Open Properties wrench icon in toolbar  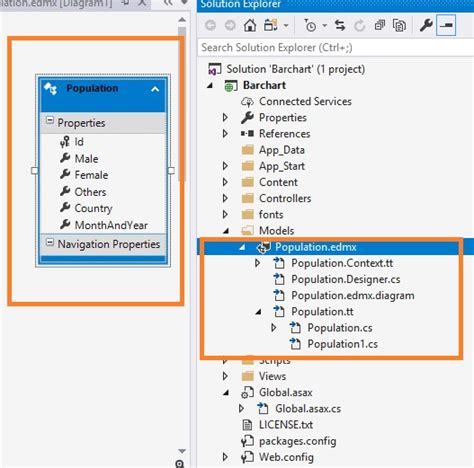click(426, 25)
